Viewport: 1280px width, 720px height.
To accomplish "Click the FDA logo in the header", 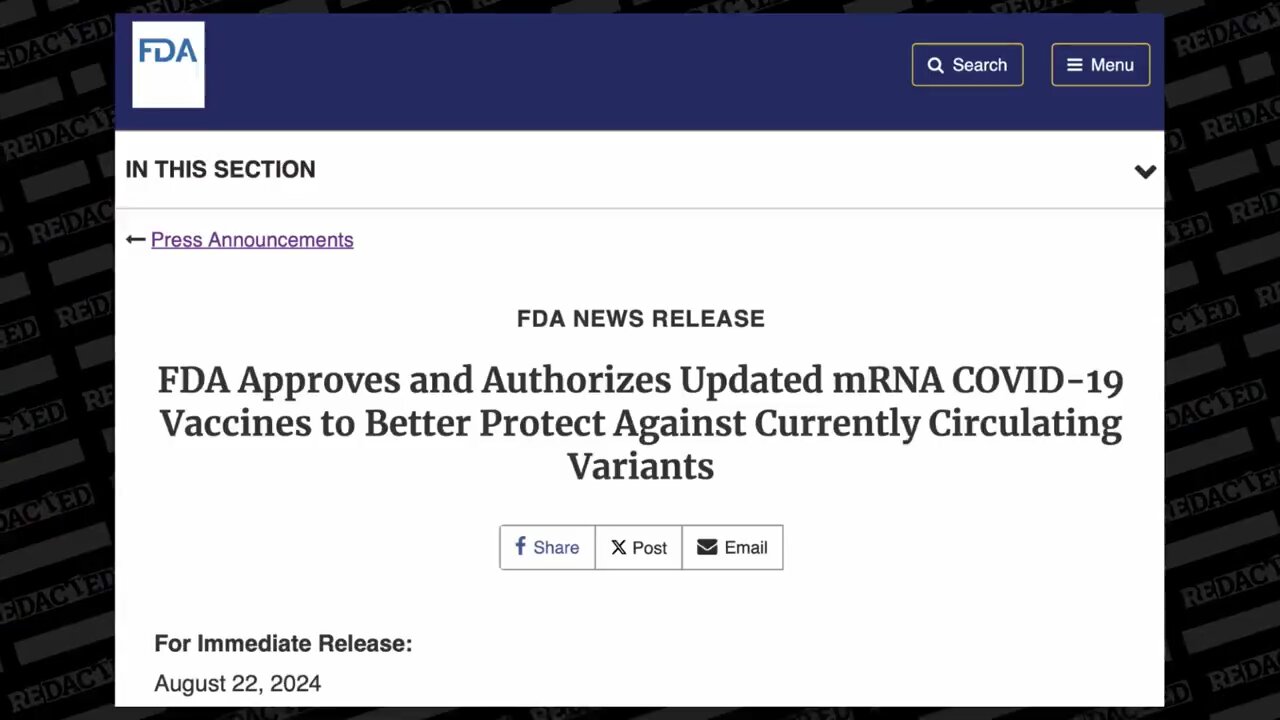I will [x=168, y=64].
